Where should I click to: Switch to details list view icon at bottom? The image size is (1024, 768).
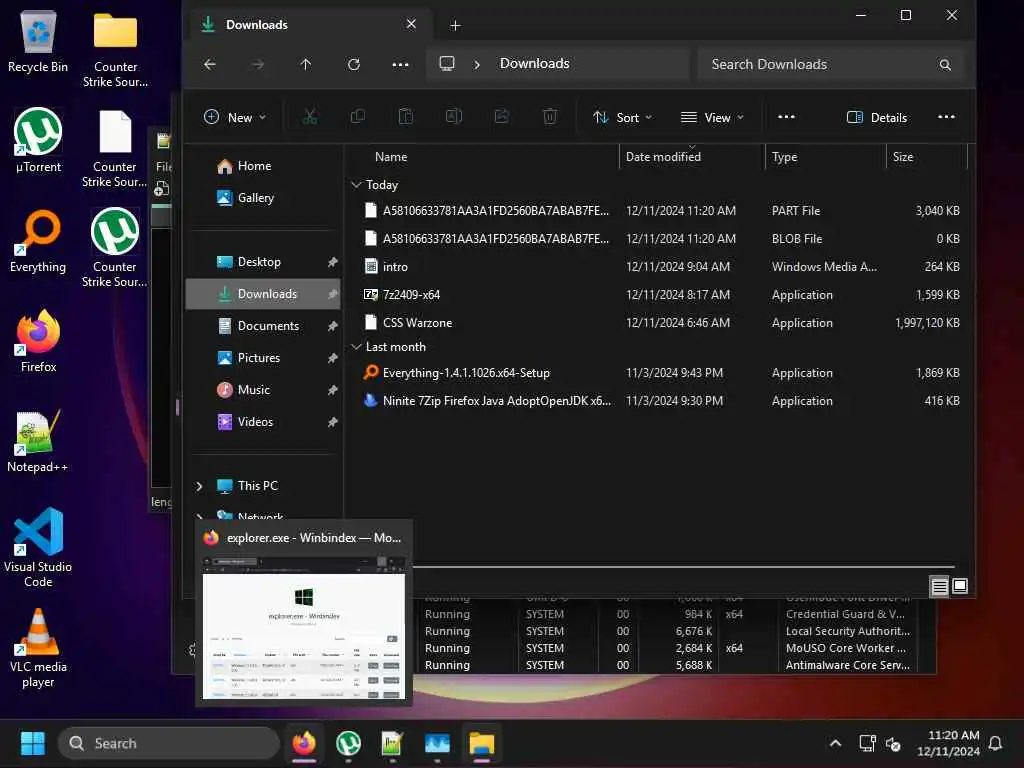940,586
